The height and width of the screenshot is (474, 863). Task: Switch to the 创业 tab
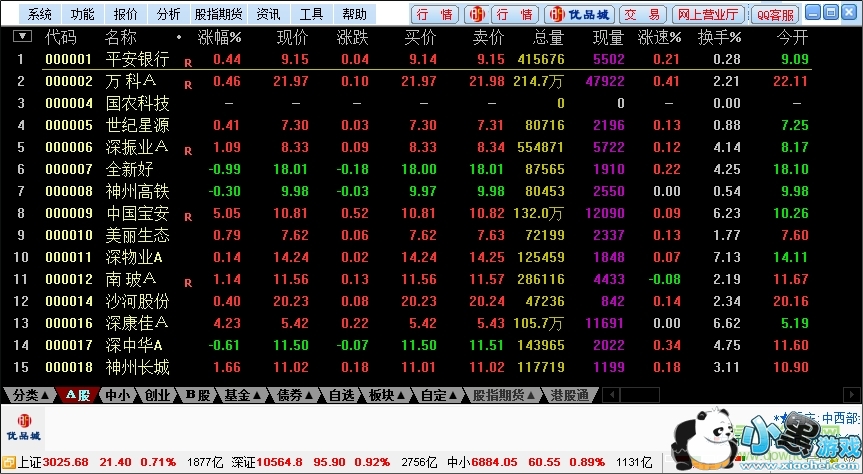pos(157,395)
